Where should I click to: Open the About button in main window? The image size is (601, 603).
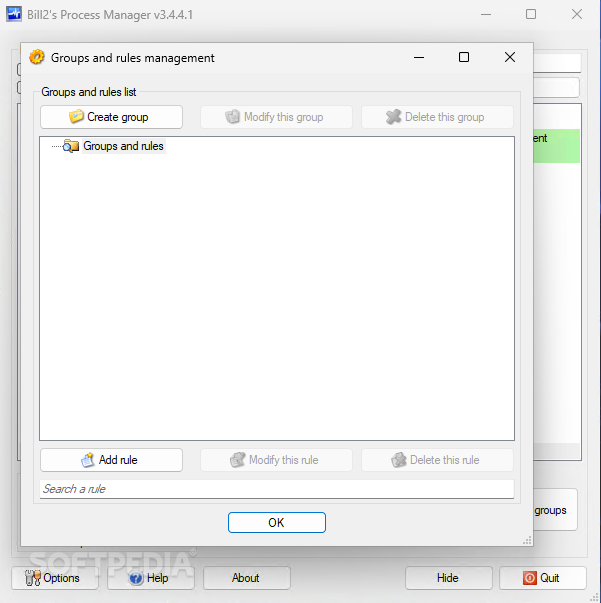pos(247,578)
